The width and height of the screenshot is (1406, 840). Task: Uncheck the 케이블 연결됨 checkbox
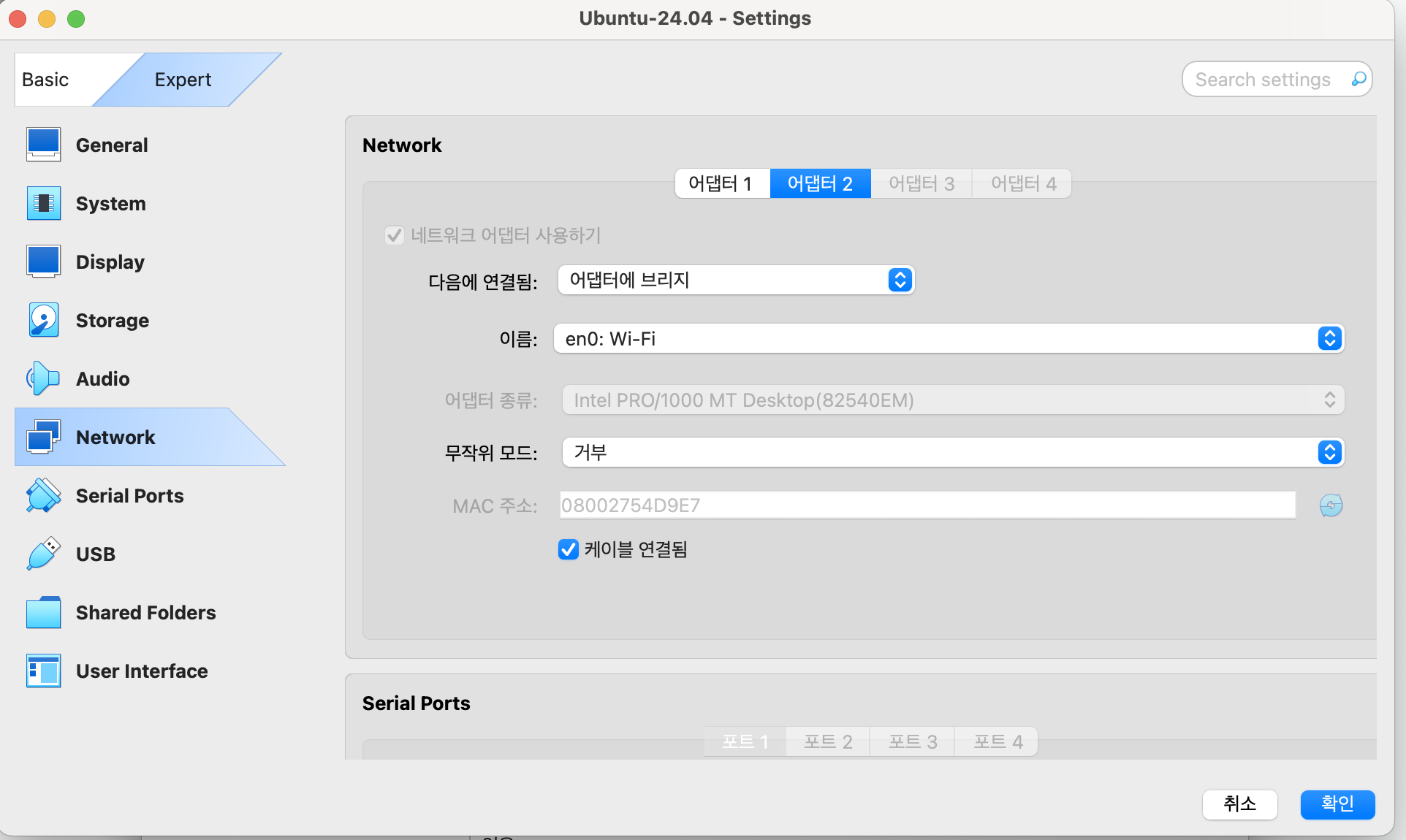coord(568,549)
